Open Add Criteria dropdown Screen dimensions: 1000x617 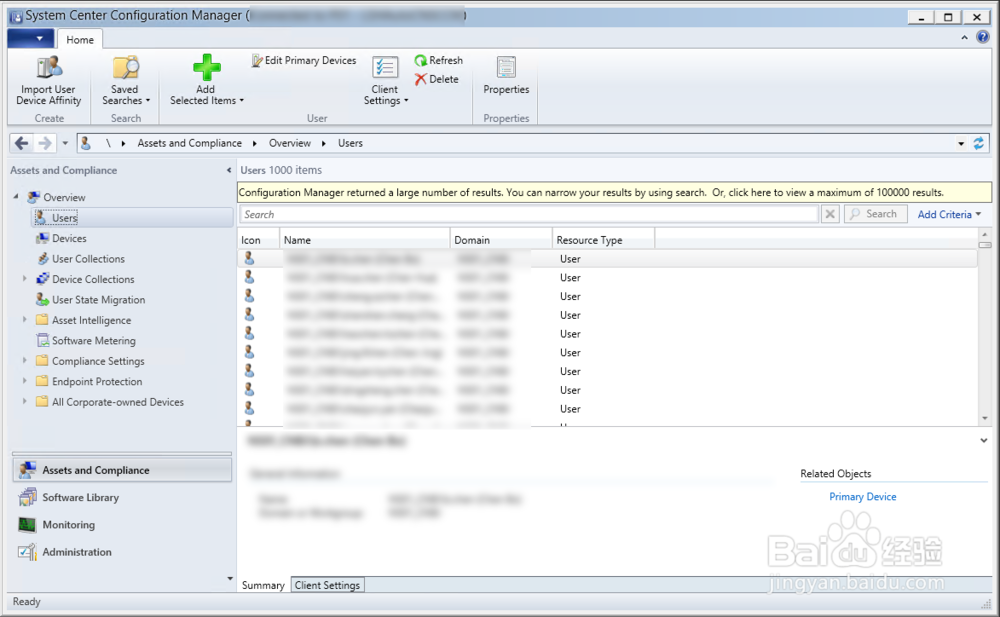pos(949,214)
